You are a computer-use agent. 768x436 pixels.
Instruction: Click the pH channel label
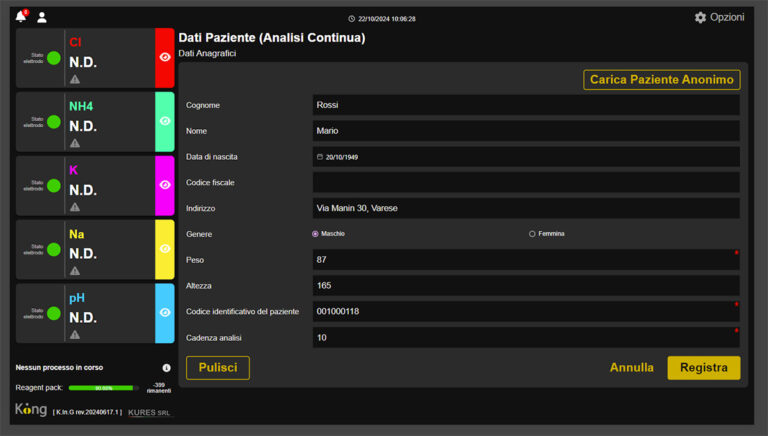coord(77,298)
